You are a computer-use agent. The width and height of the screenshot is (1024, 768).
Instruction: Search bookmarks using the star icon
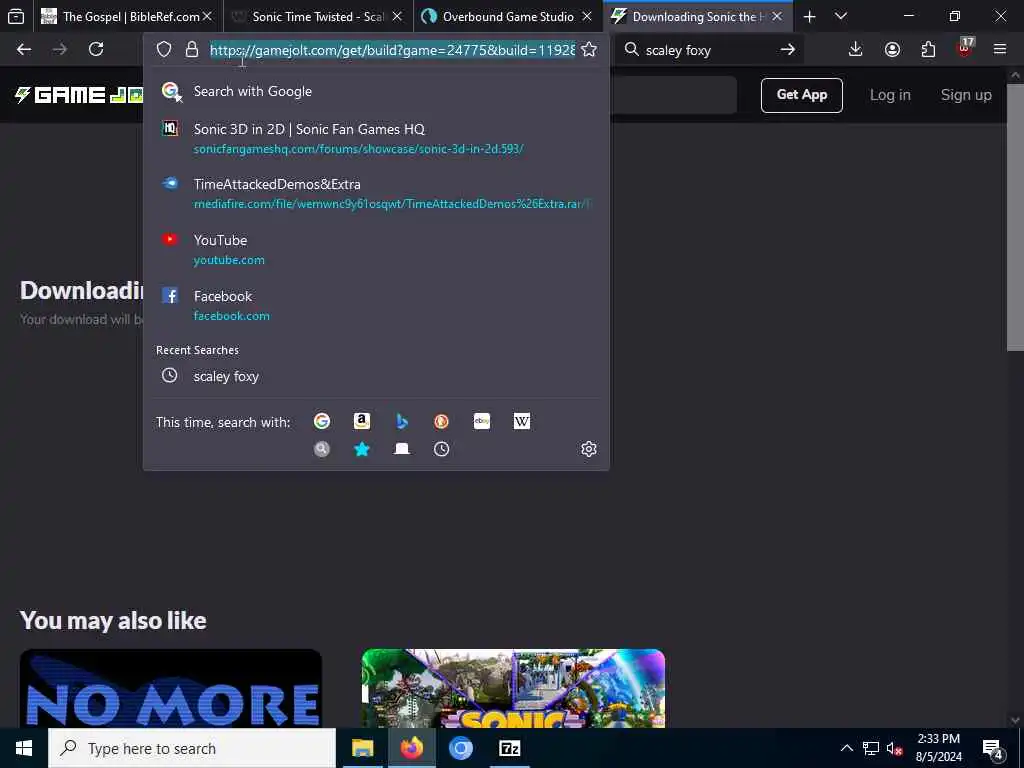[x=362, y=449]
